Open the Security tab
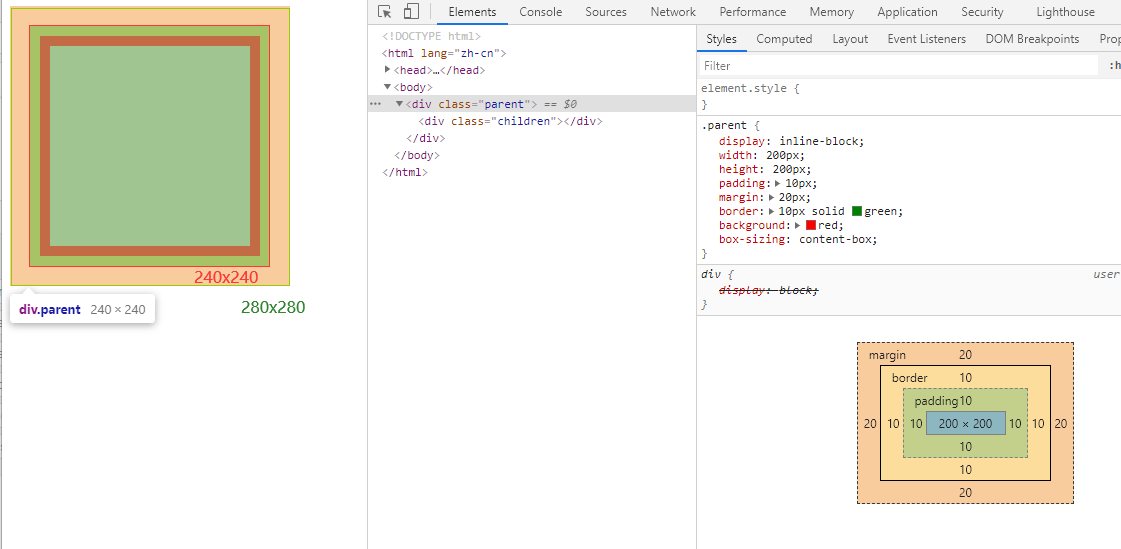The width and height of the screenshot is (1121, 549). 982,12
